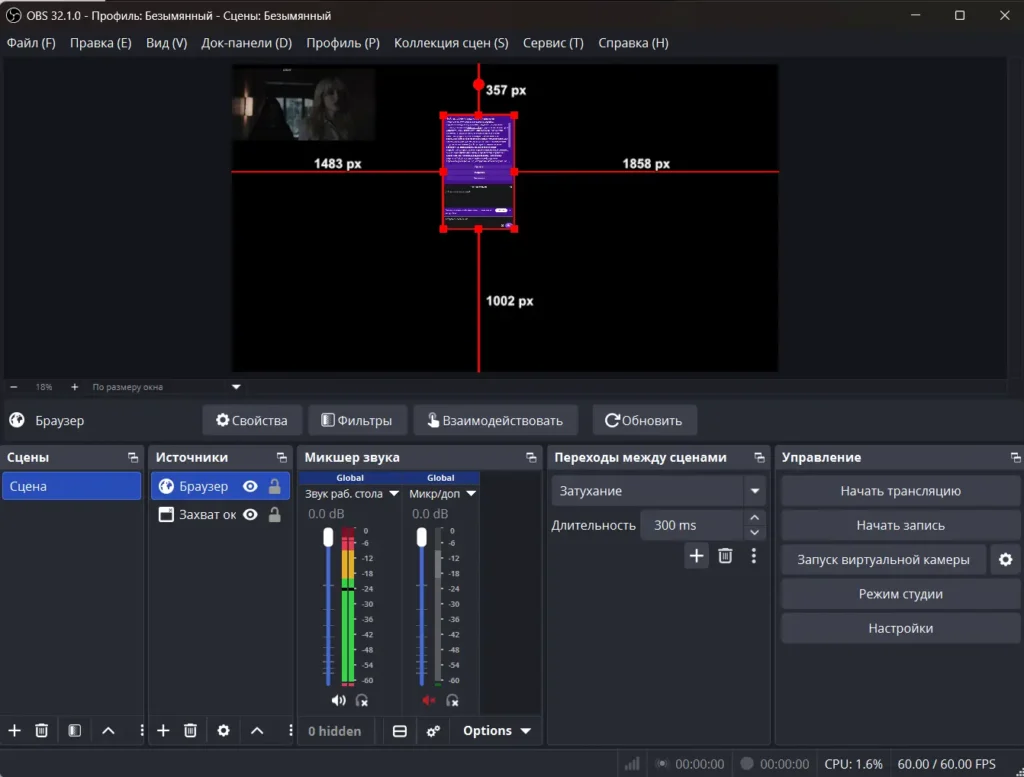Expand the Затухание transition dropdown
The width and height of the screenshot is (1024, 777).
(754, 491)
